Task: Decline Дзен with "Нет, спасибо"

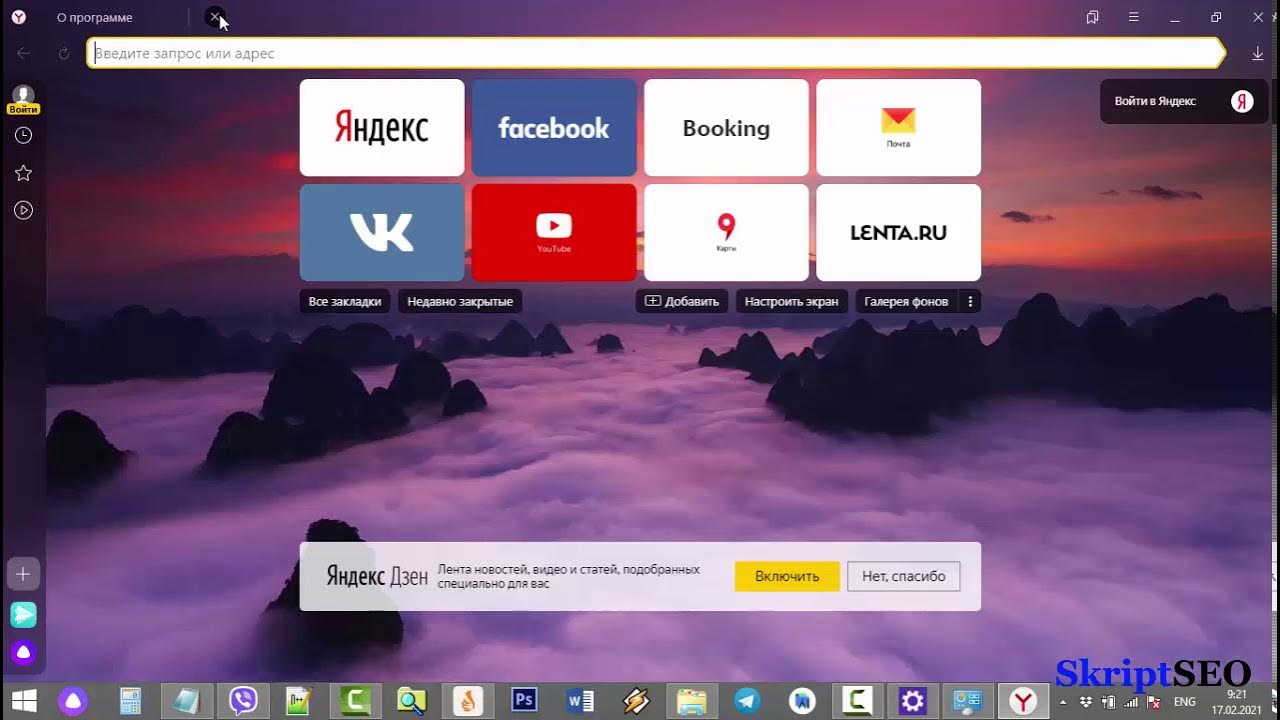Action: pyautogui.click(x=904, y=576)
